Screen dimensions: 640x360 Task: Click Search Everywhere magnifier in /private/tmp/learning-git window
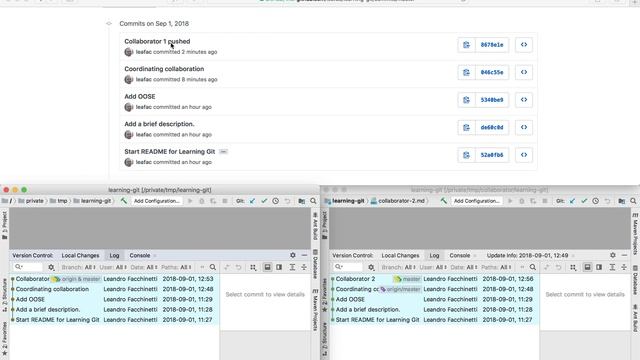coord(313,201)
